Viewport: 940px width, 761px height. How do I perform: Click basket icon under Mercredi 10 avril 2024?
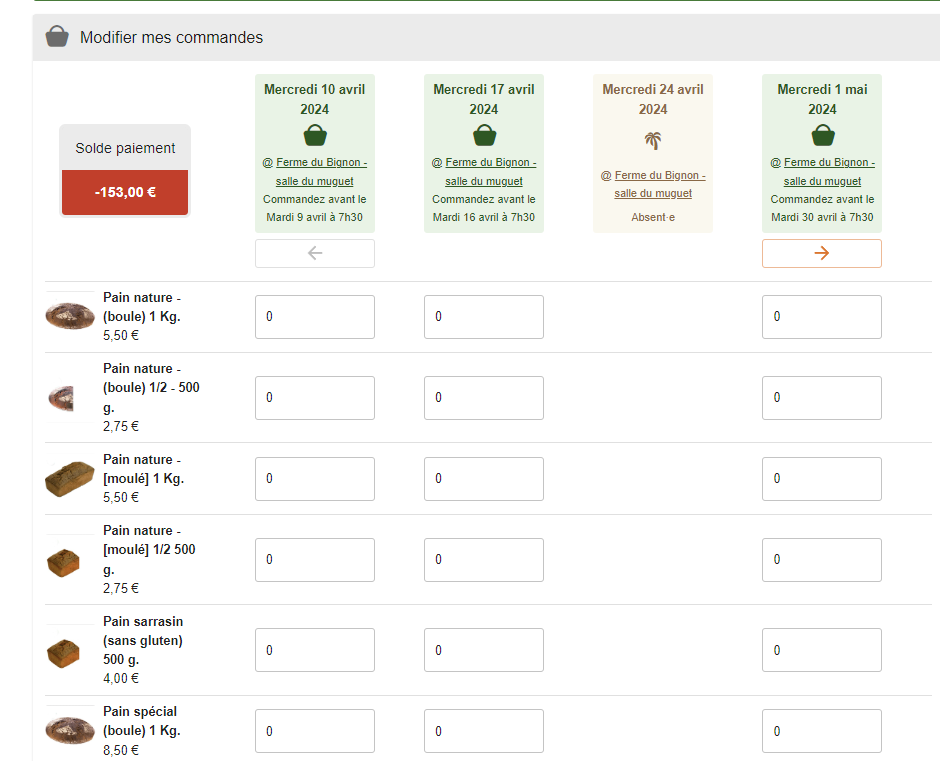(x=315, y=135)
